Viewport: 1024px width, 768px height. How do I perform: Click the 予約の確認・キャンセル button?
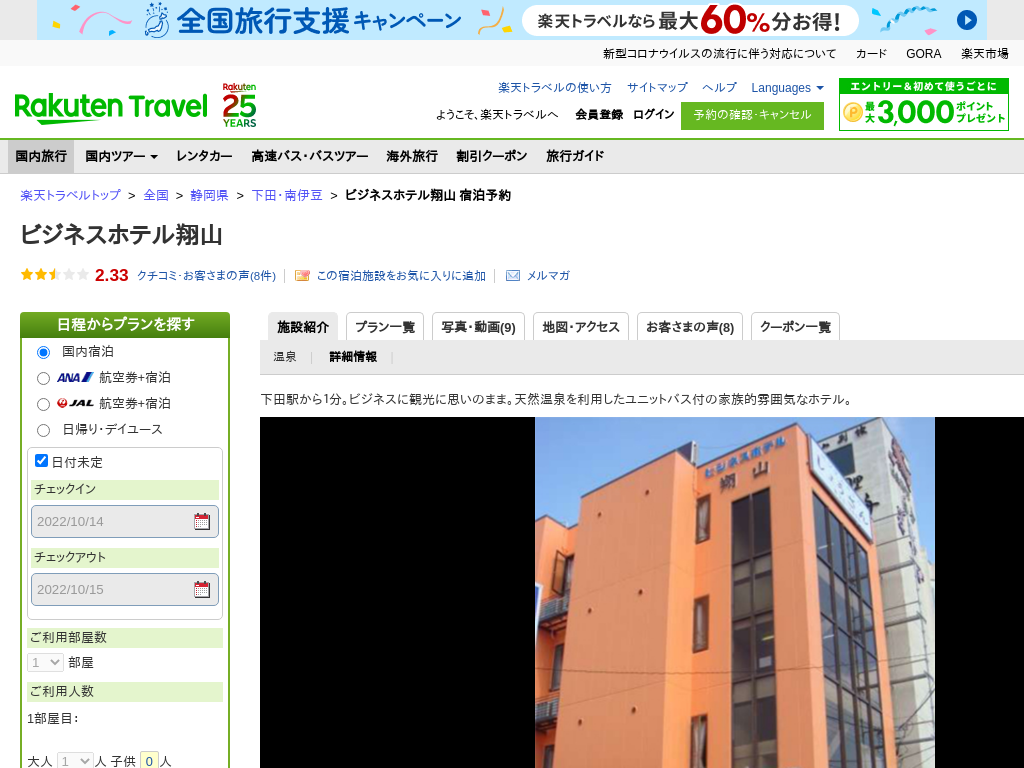point(752,116)
